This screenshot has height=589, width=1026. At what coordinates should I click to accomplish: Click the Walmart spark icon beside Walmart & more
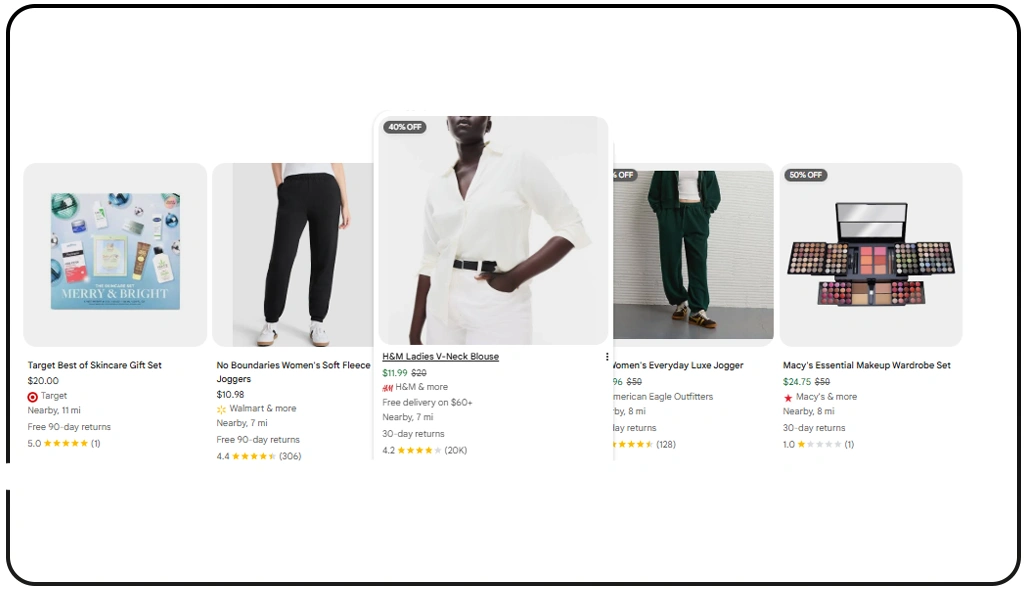(222, 408)
